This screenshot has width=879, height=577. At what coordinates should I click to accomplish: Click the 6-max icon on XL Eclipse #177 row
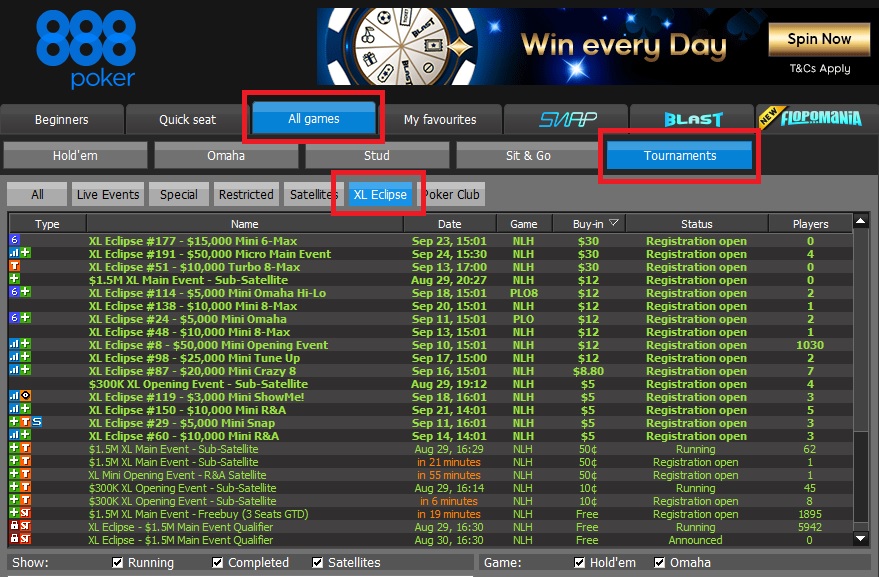[15, 240]
